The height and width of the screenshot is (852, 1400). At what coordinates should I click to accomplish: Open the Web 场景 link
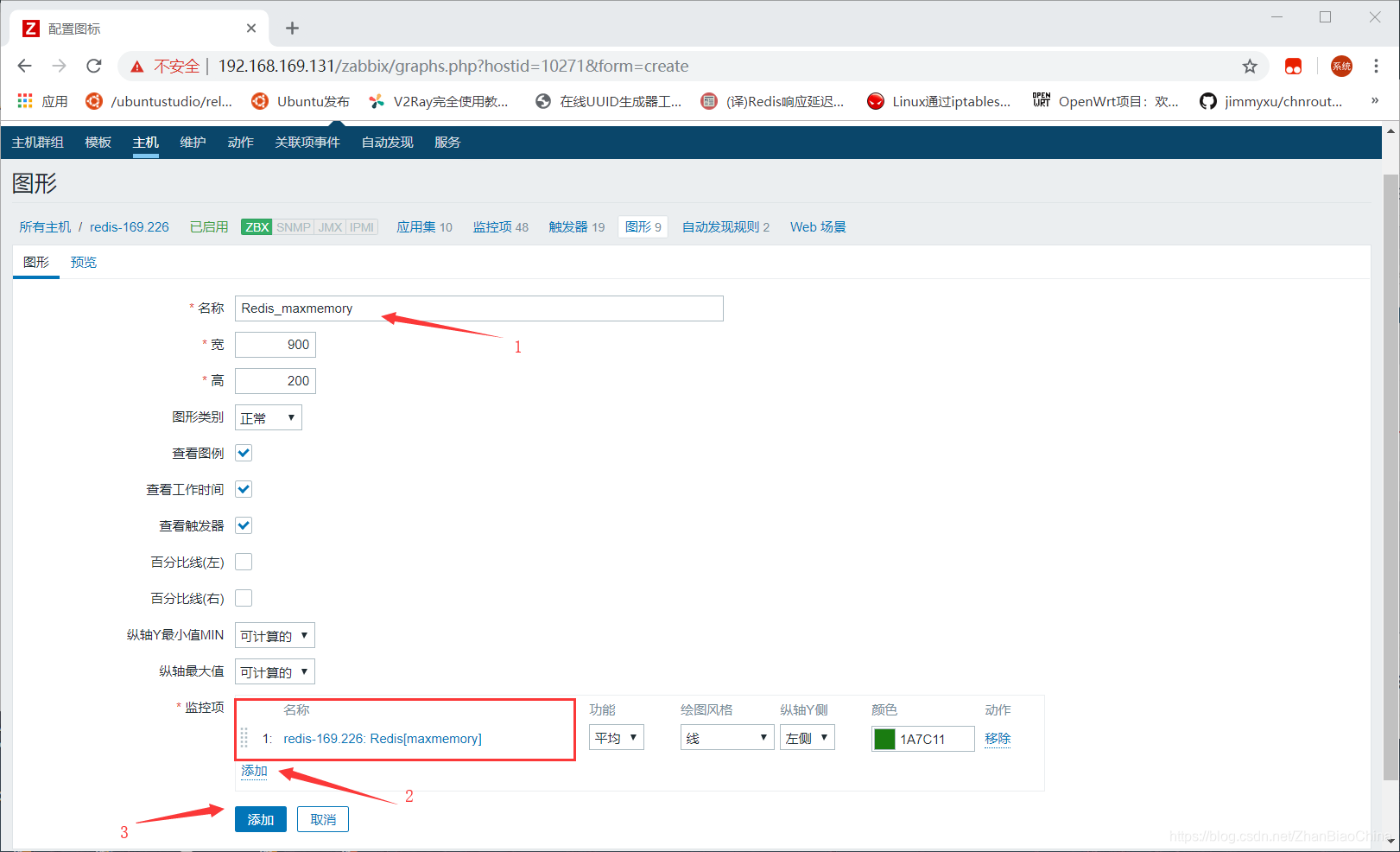[x=818, y=227]
